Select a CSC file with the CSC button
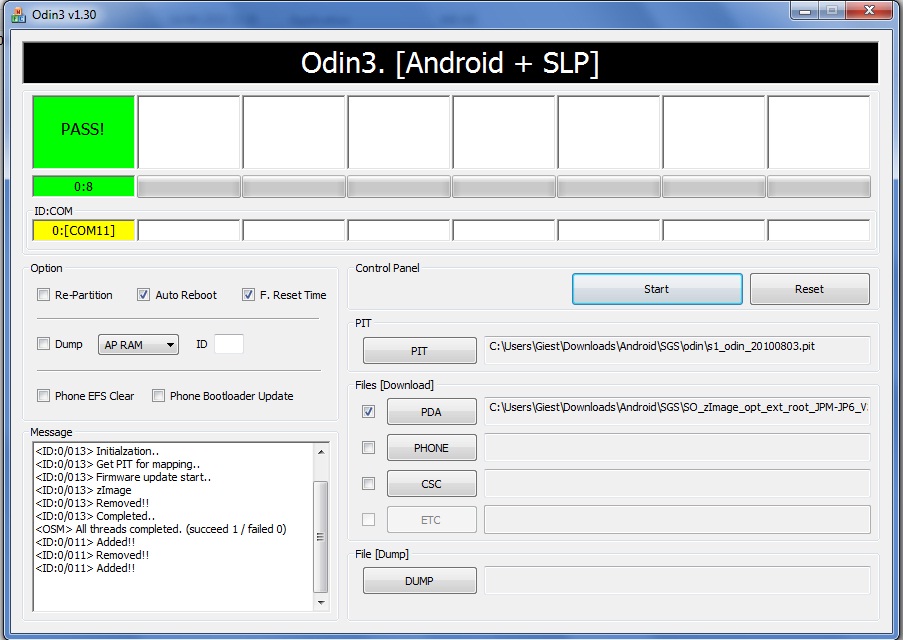This screenshot has width=903, height=640. 432,483
